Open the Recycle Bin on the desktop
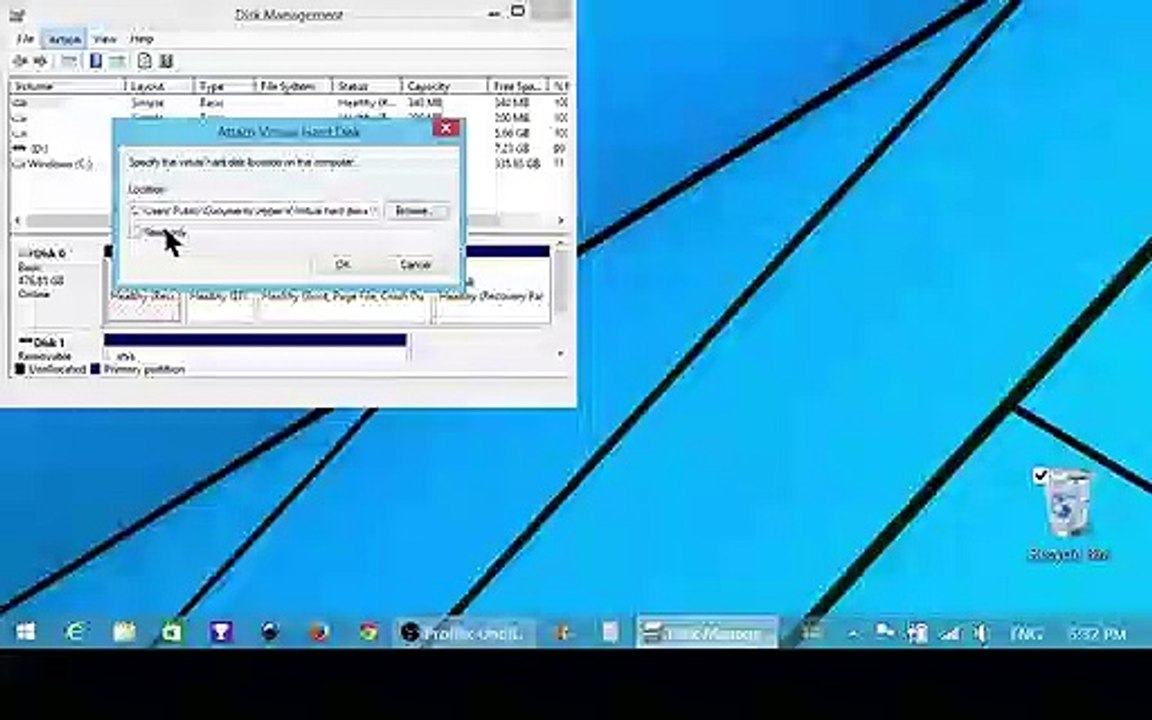This screenshot has width=1152, height=720. click(x=1068, y=514)
